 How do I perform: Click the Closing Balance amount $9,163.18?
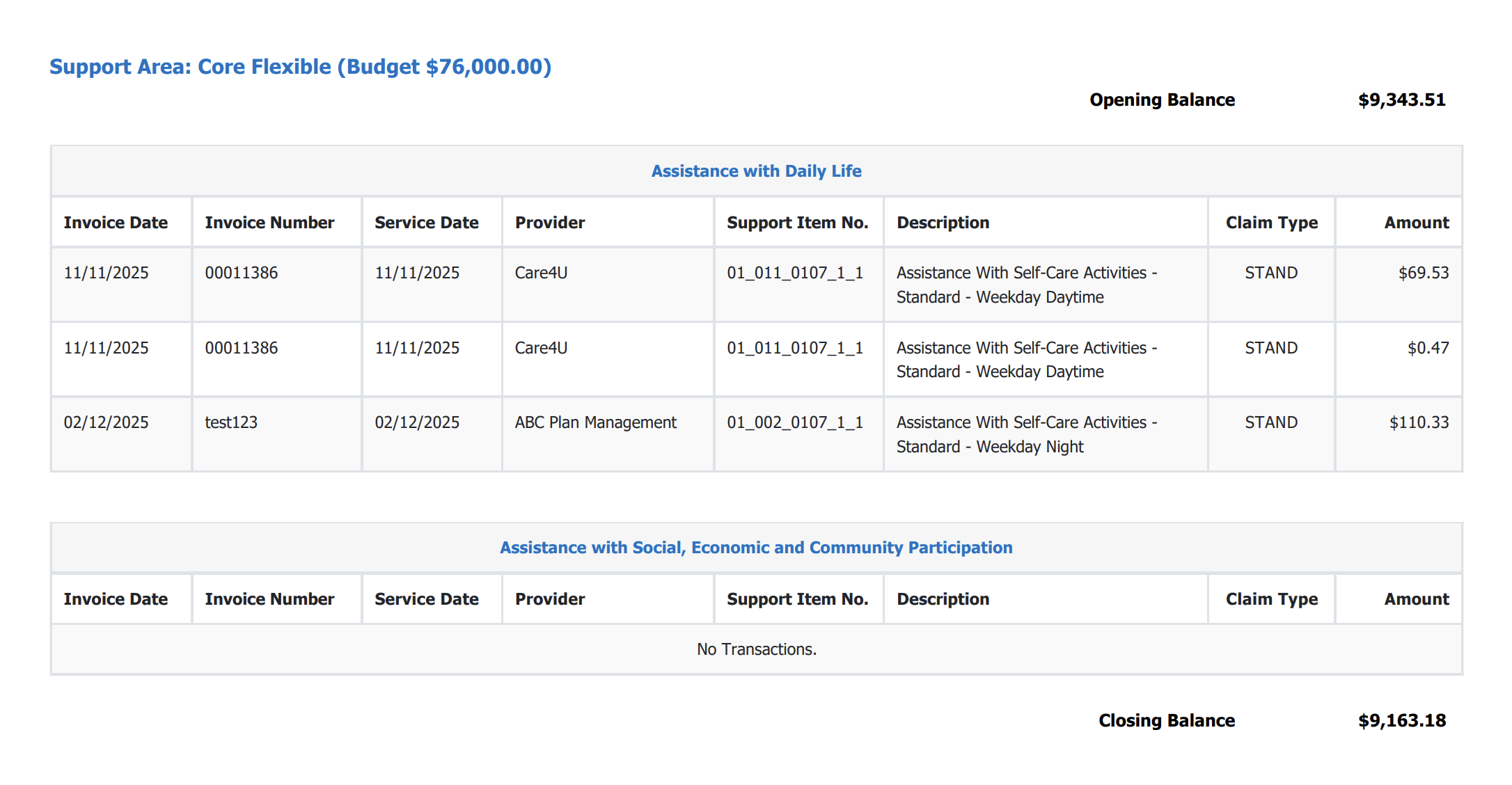[x=1401, y=721]
